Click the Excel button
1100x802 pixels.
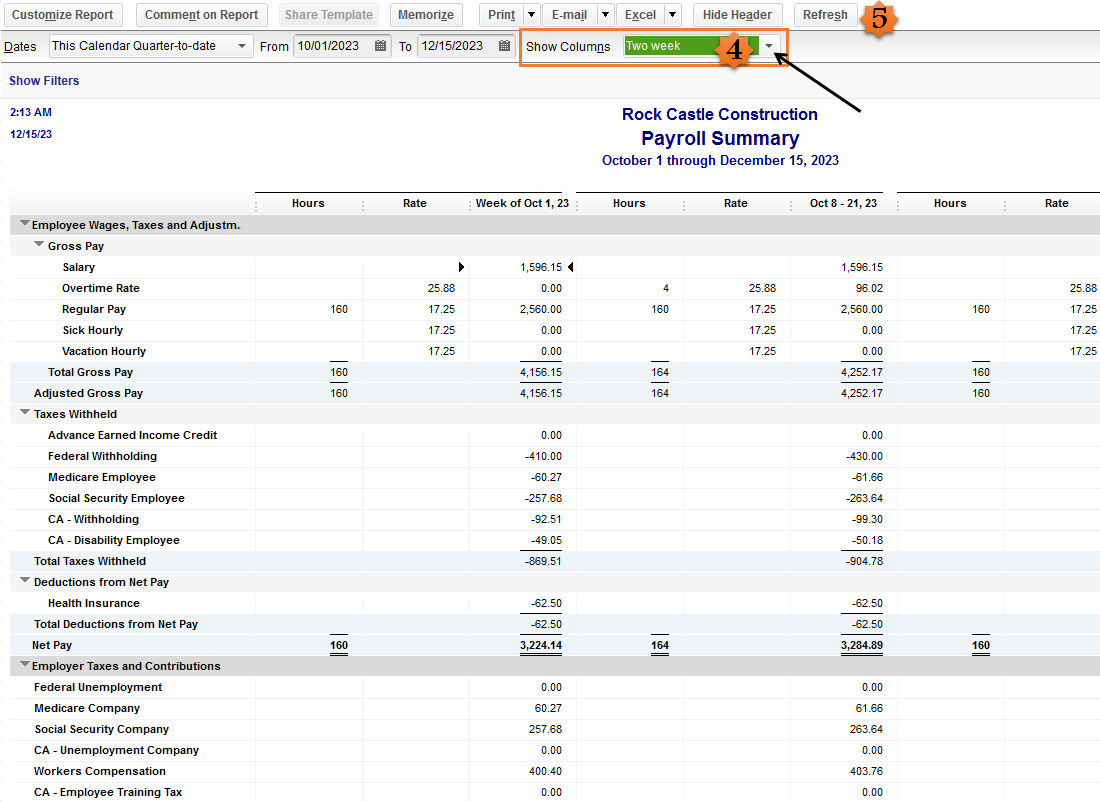(640, 15)
